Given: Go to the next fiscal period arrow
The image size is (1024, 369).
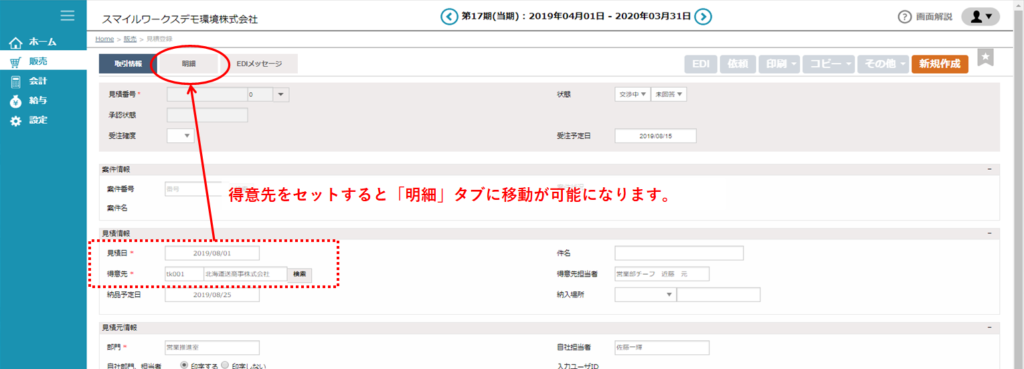Looking at the screenshot, I should pyautogui.click(x=703, y=17).
